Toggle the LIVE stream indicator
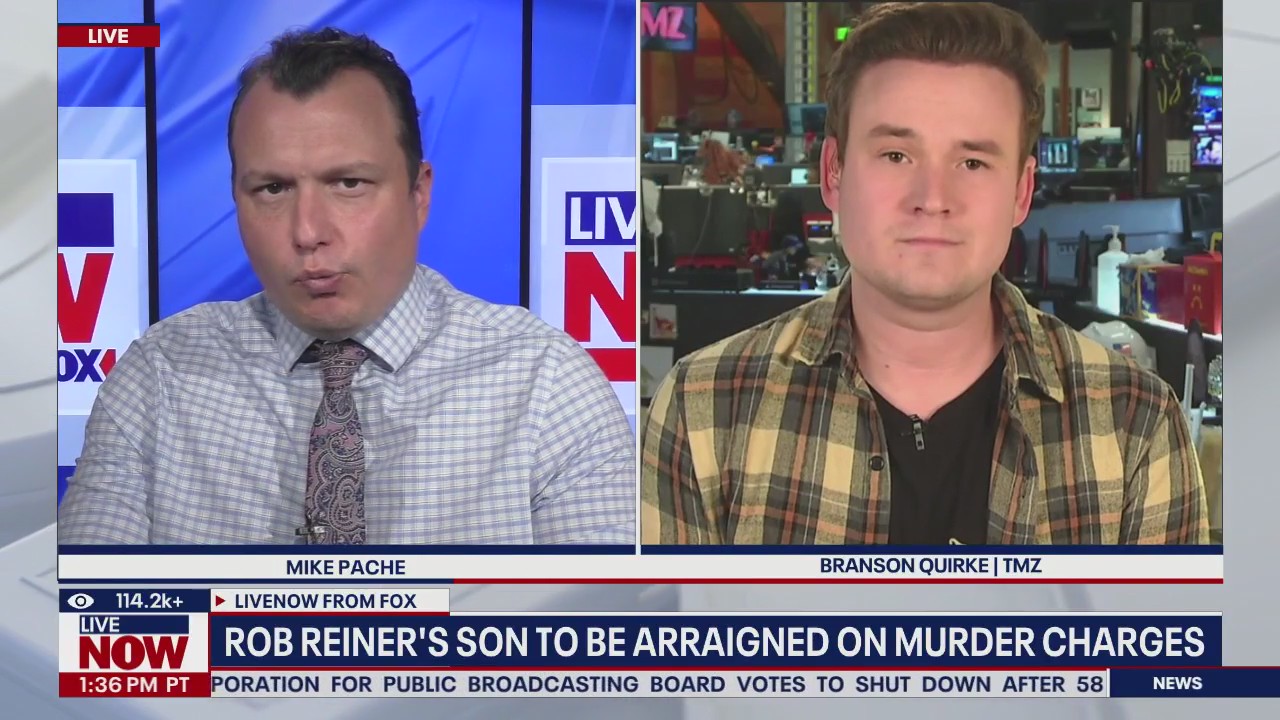 (x=110, y=36)
